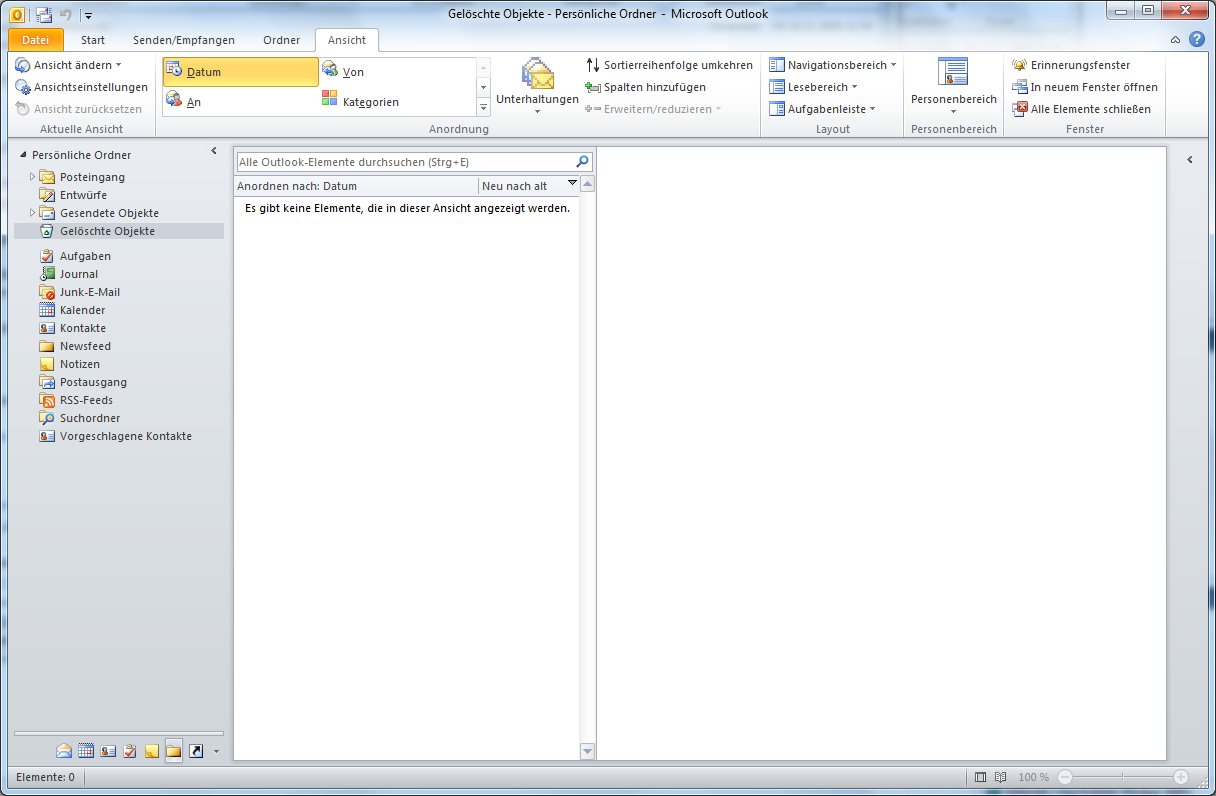This screenshot has height=796, width=1216.
Task: Switch to the Ordner ribbon tab
Action: click(281, 40)
